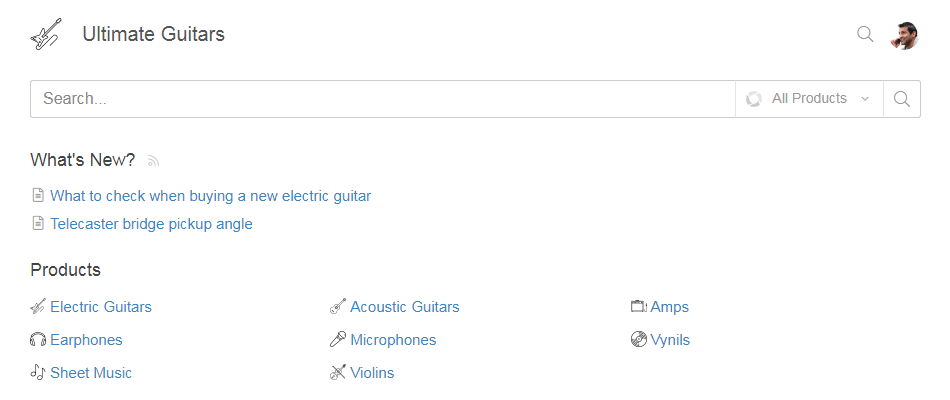
Task: Open the Sheet Music category link
Action: click(91, 373)
